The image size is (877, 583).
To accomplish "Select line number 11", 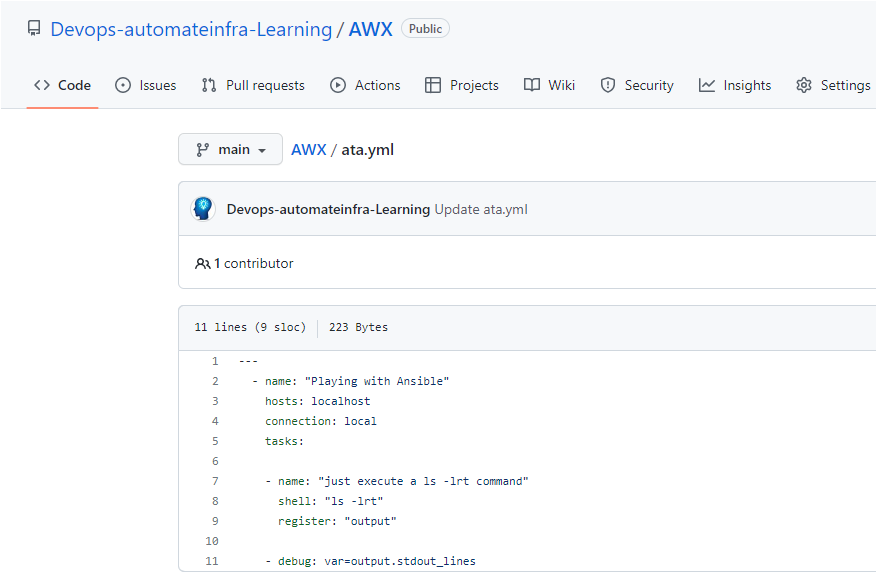I will 211,561.
